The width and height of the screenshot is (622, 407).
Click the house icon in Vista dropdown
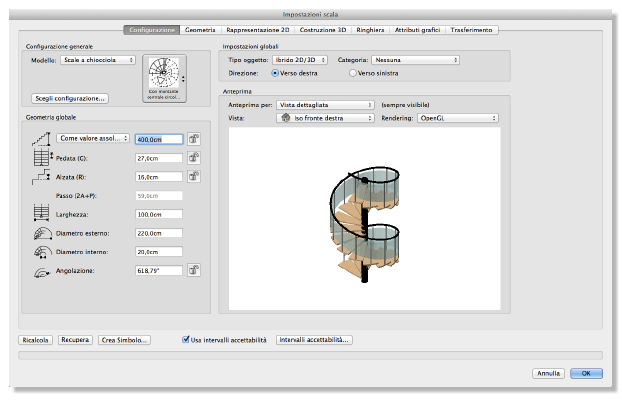tap(285, 118)
